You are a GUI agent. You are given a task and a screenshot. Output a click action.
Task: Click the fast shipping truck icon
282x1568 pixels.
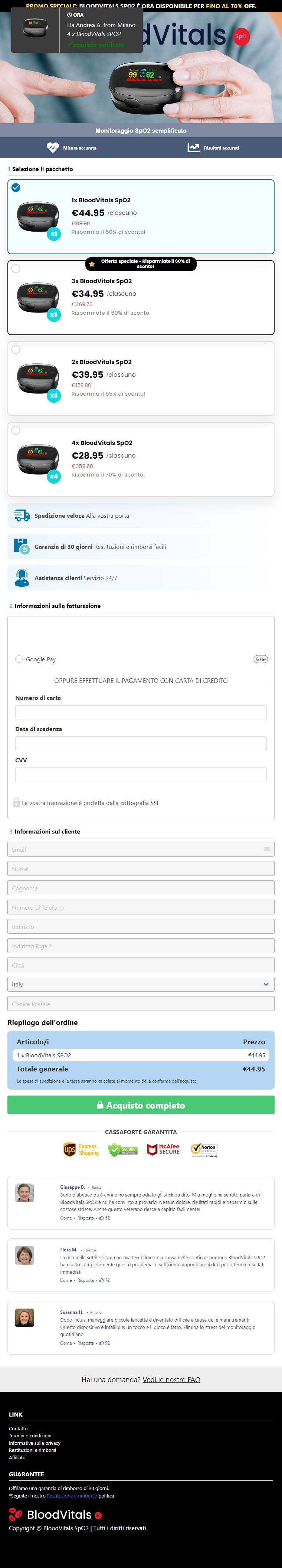(x=22, y=515)
